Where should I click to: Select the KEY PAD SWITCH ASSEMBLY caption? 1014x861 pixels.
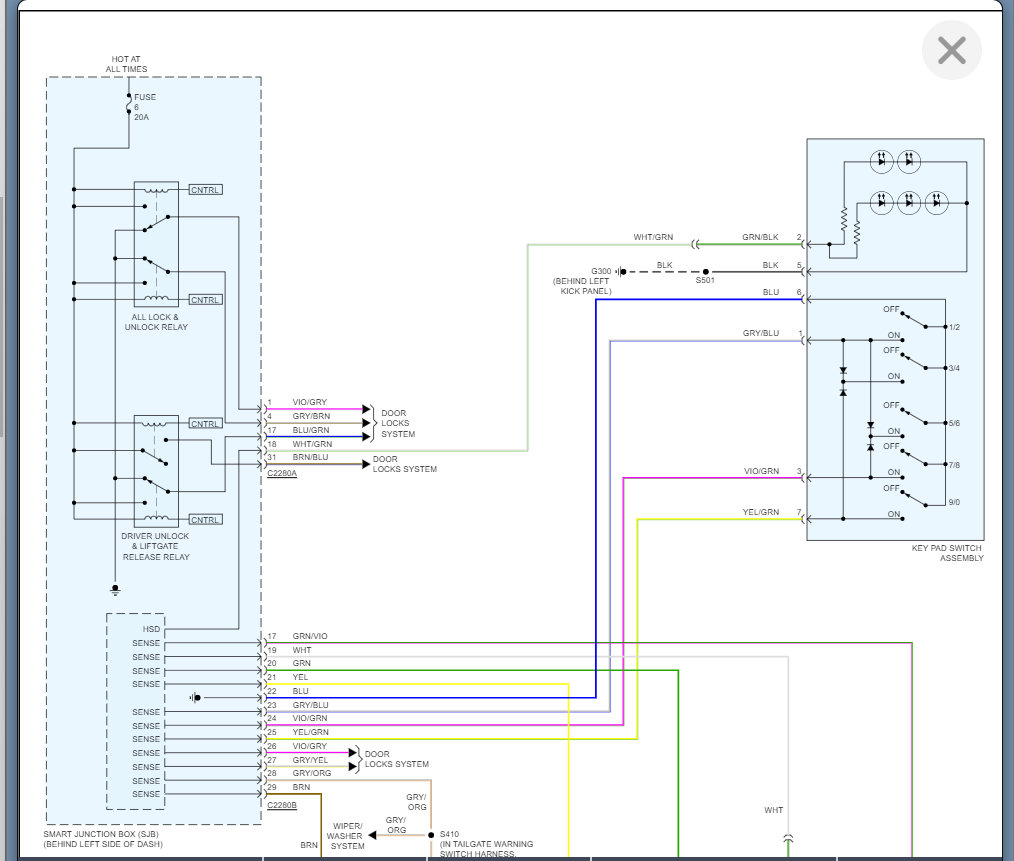(x=947, y=553)
